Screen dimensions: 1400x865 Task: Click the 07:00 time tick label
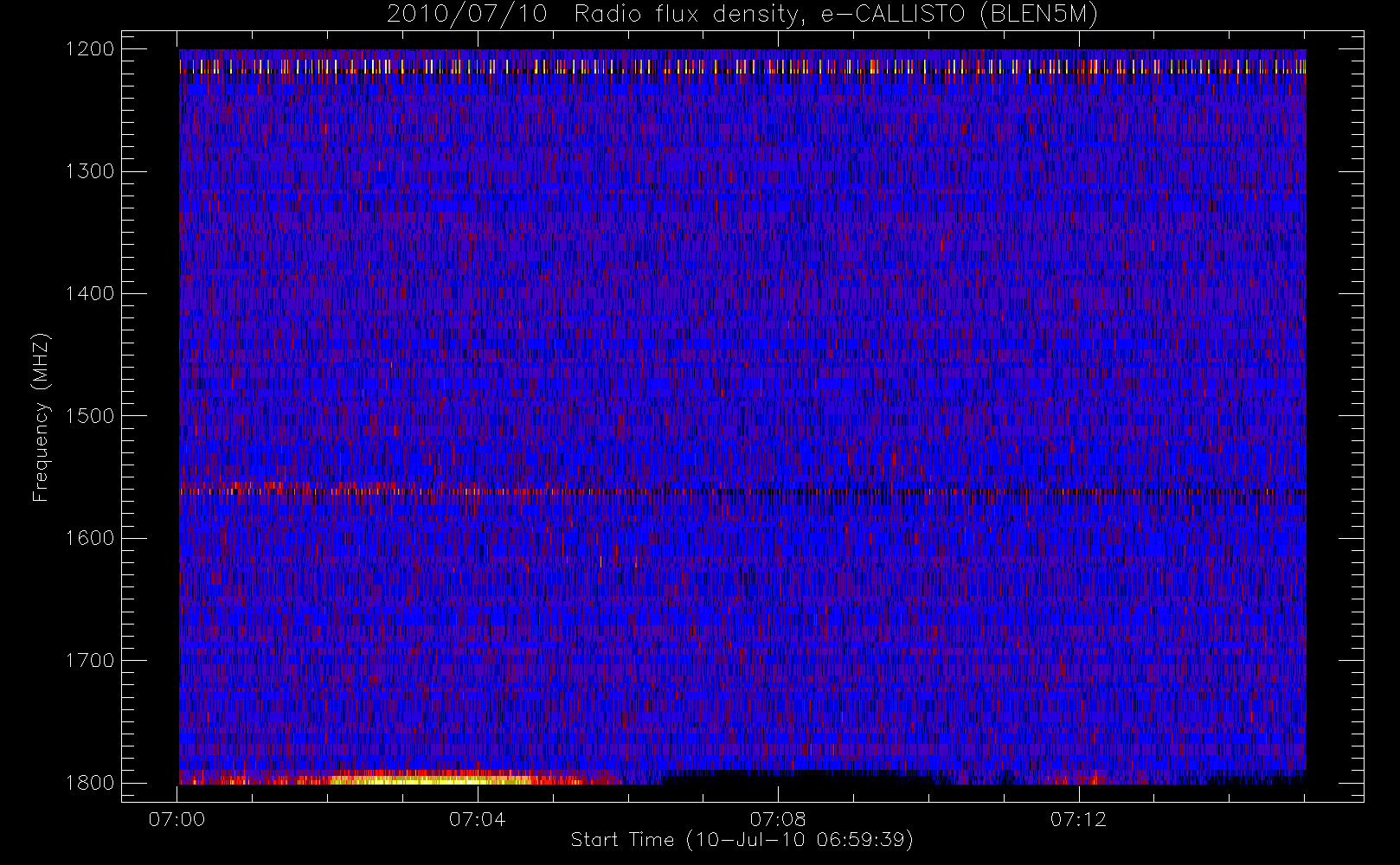tap(177, 819)
